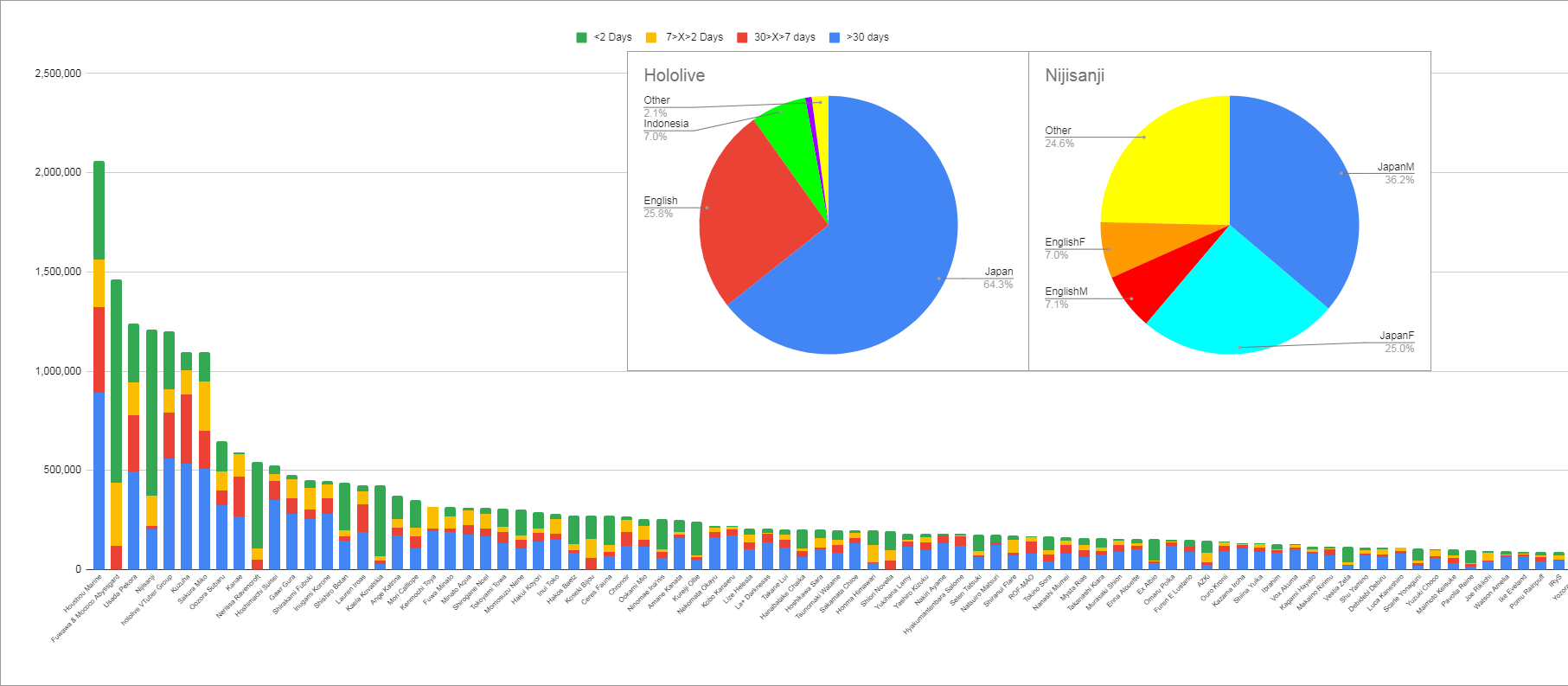The width and height of the screenshot is (1568, 686).
Task: Click the 'Hyakumantenbara Salome' x-axis label
Action: (934, 604)
